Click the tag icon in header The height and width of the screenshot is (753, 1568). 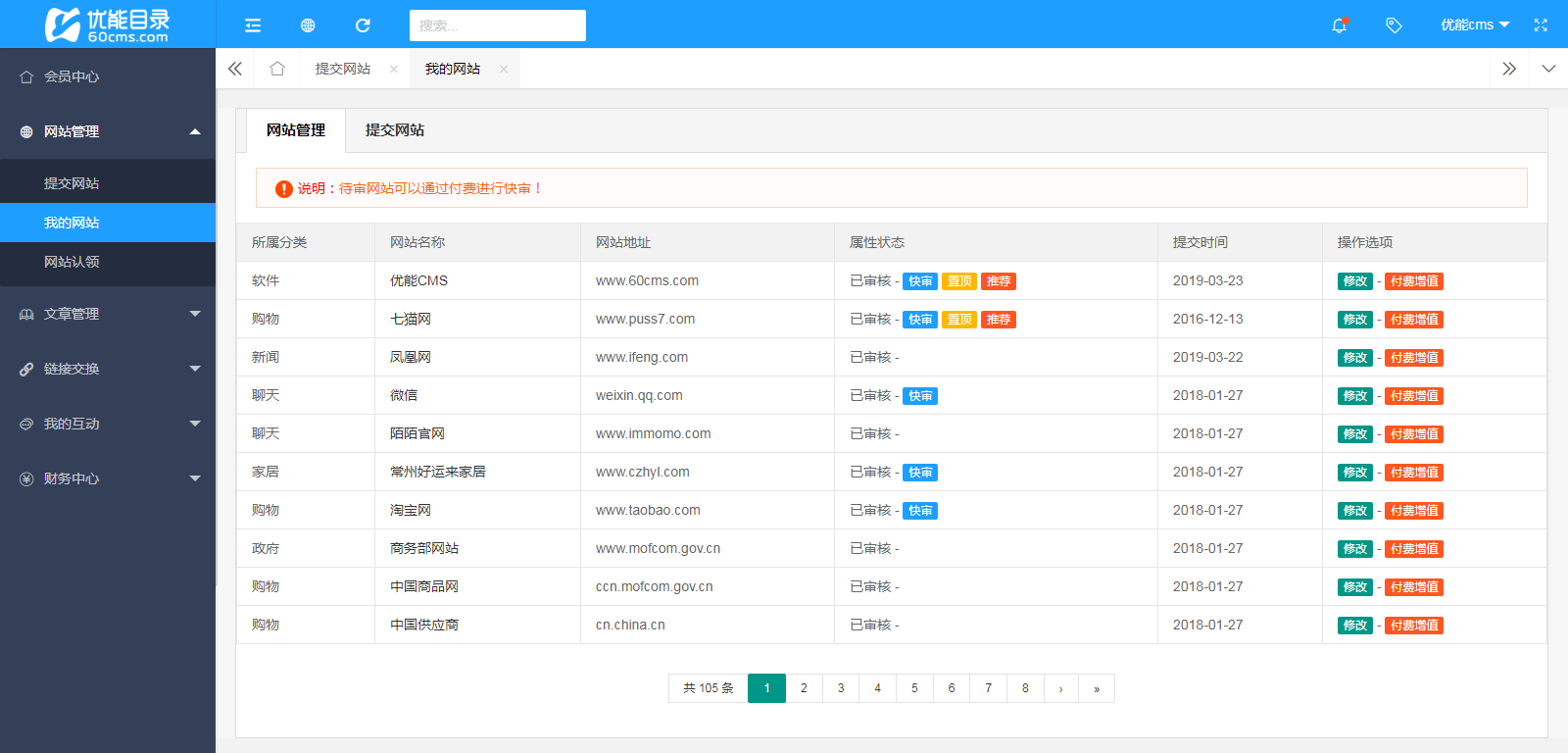(x=1394, y=25)
